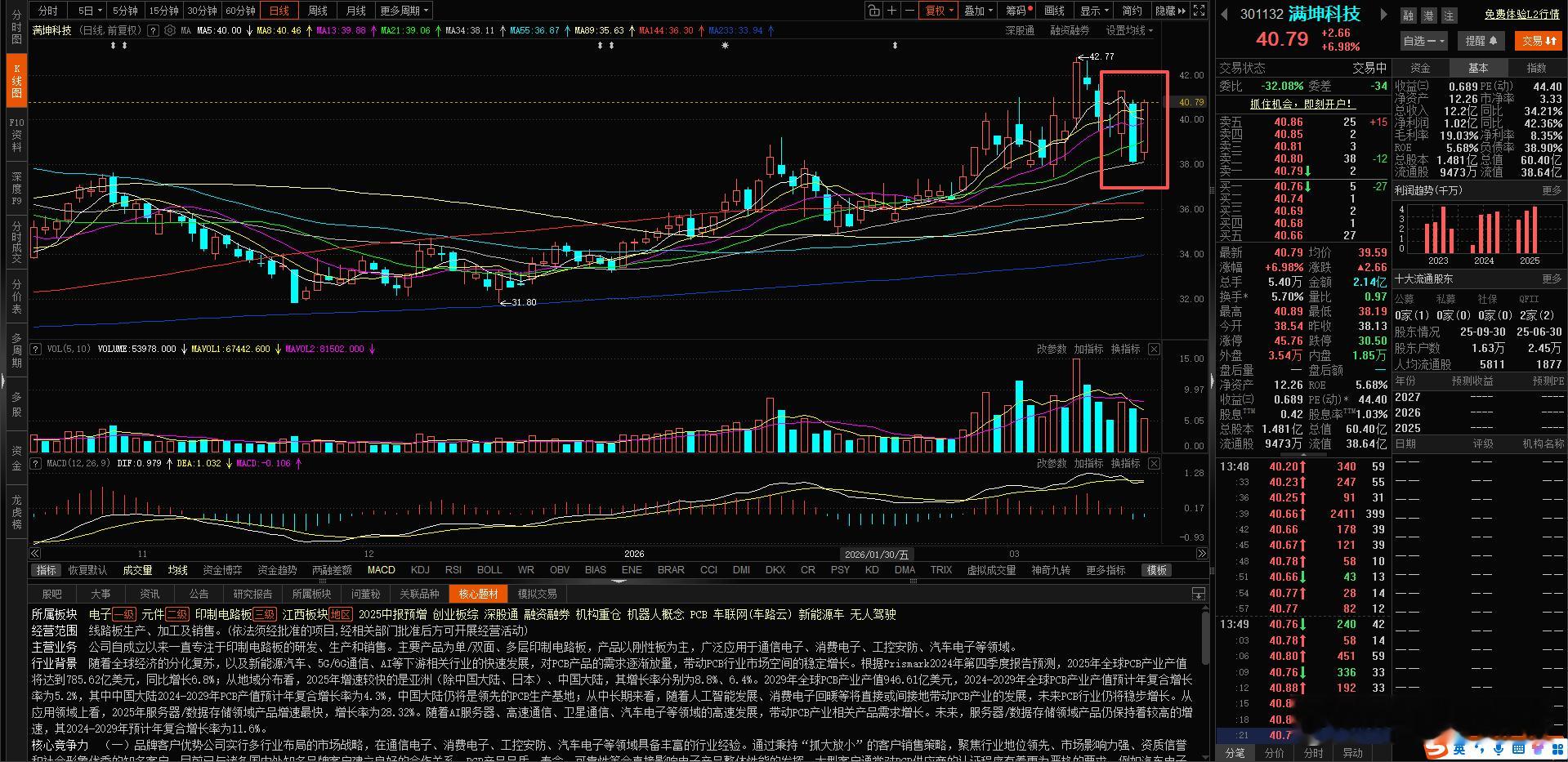Toggle the 均线 moving average indicator
This screenshot has height=762, width=1568.
coord(178,570)
